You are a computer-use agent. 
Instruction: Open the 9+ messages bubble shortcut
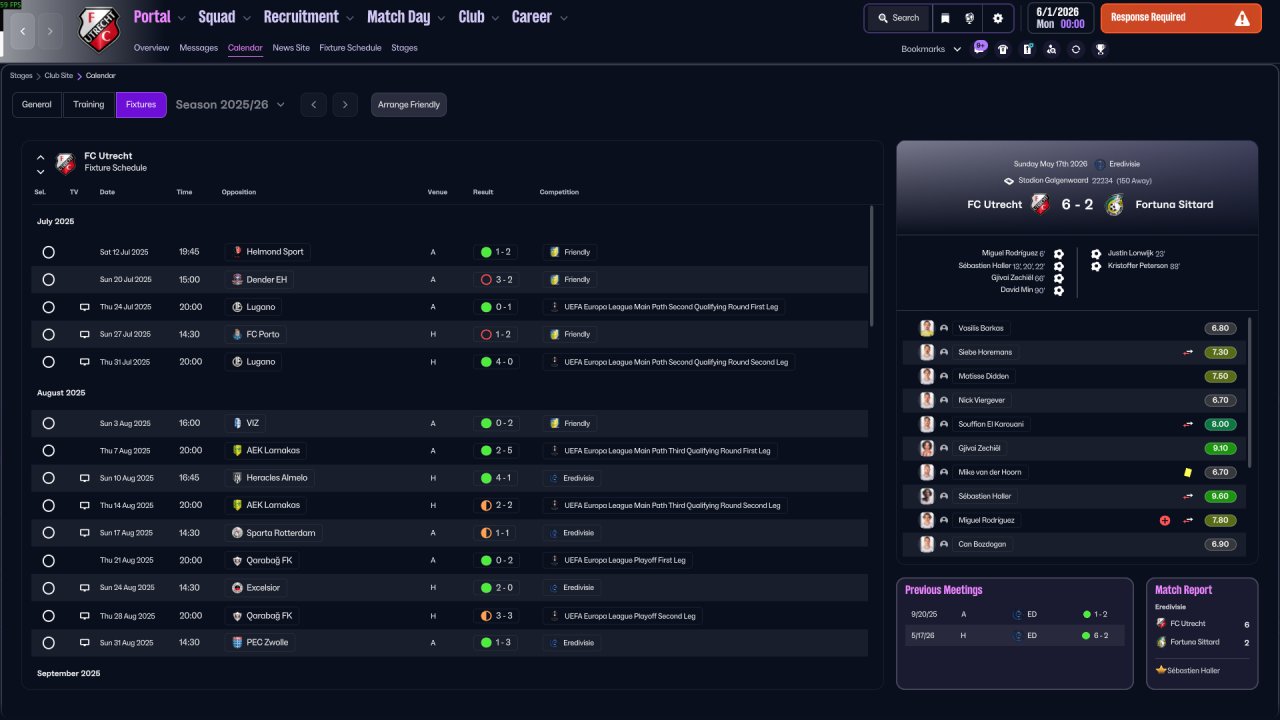(x=980, y=47)
